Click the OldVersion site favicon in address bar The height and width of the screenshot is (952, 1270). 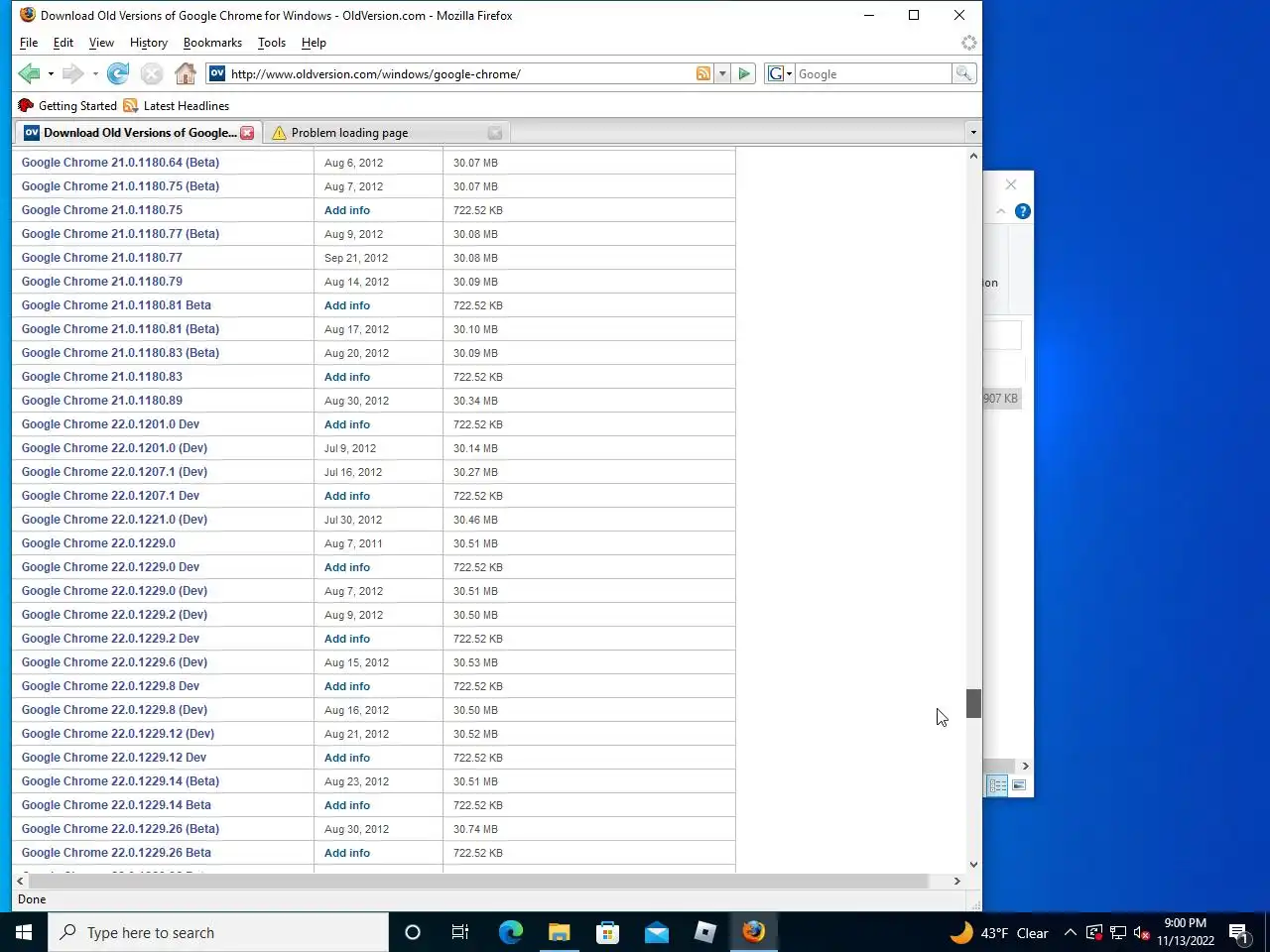coord(217,73)
